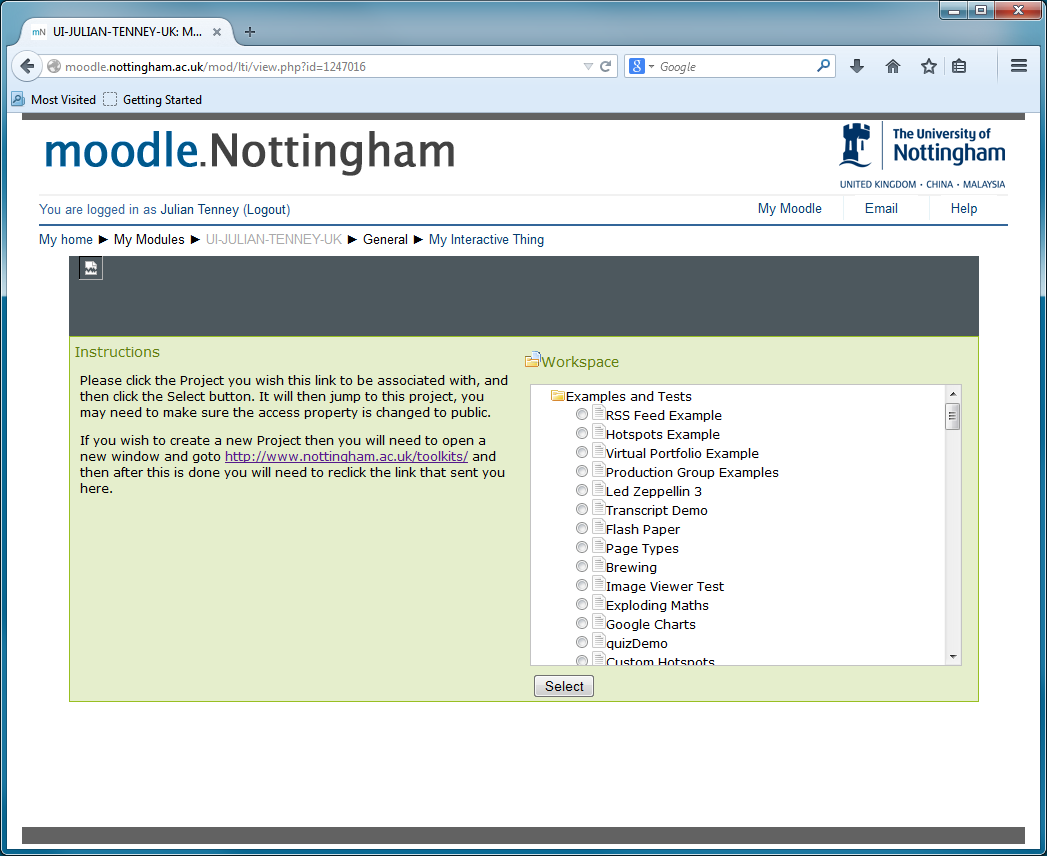
Task: Click the RSS Feed Example document icon
Action: tap(598, 413)
